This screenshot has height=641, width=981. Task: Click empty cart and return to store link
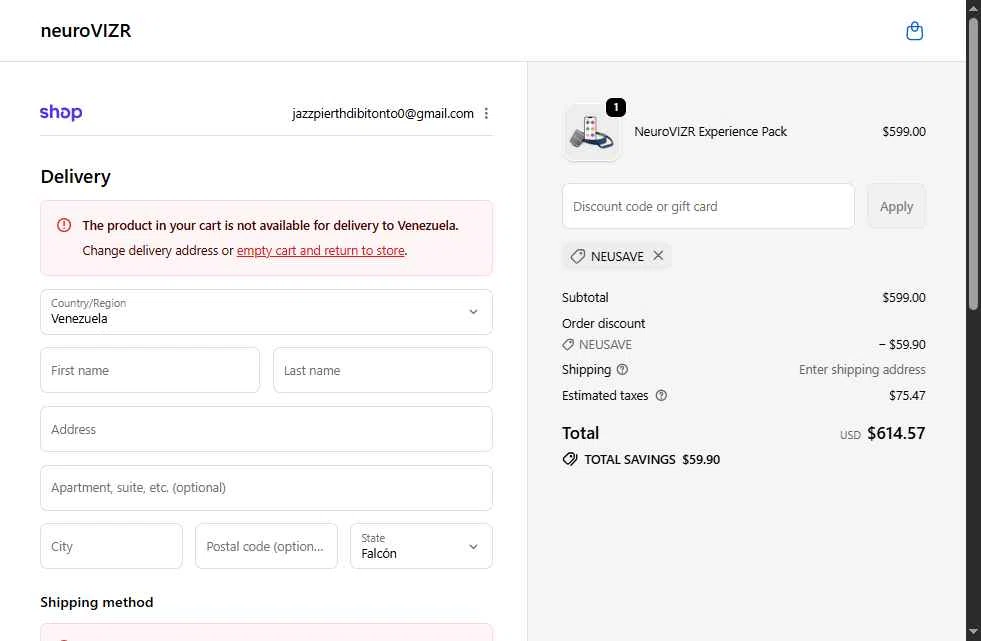(x=320, y=250)
